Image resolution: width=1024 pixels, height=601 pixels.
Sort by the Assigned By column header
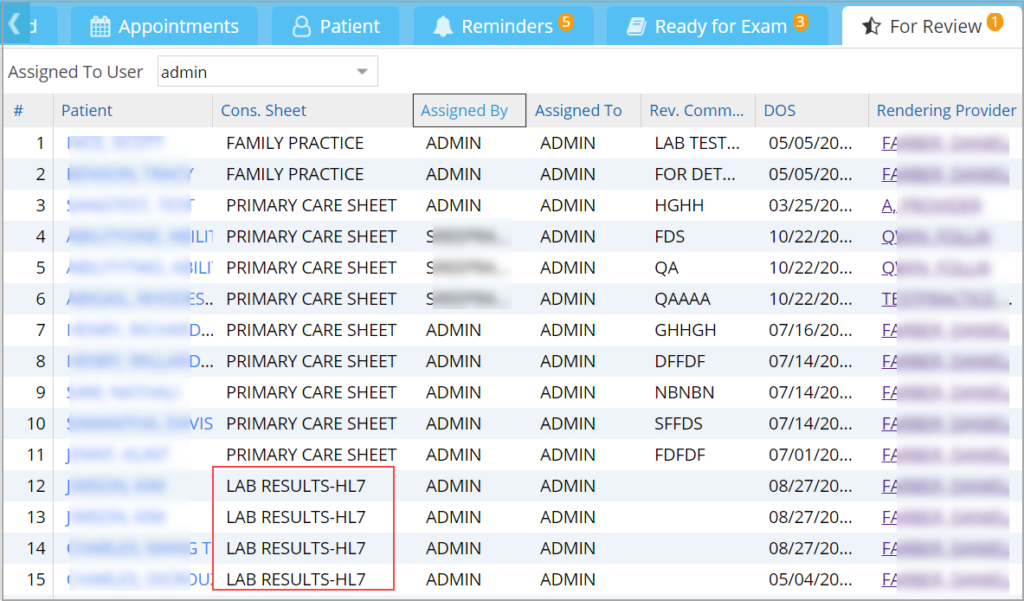pos(464,111)
